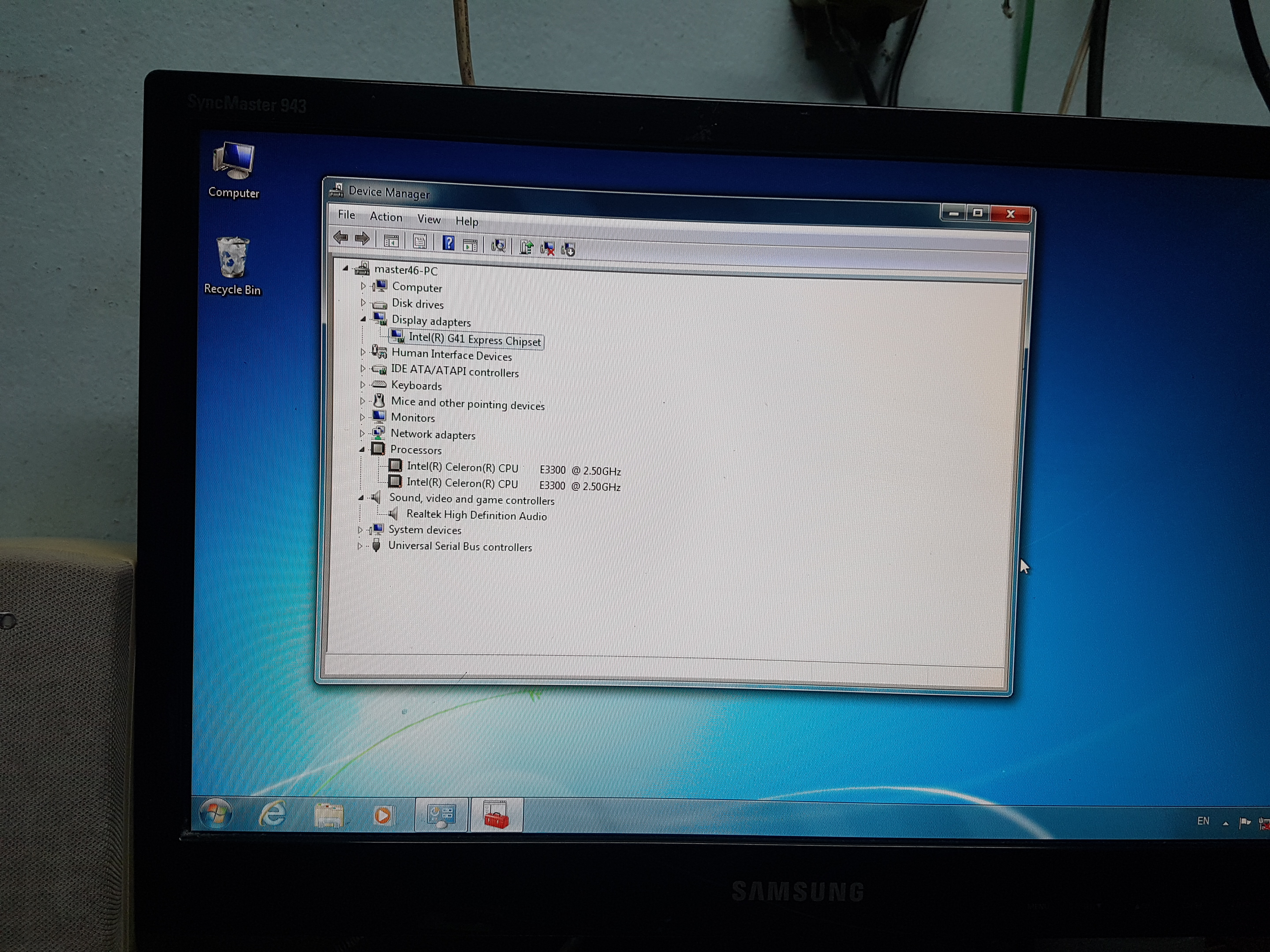The width and height of the screenshot is (1270, 952).
Task: Select the Disk drives label
Action: point(418,304)
